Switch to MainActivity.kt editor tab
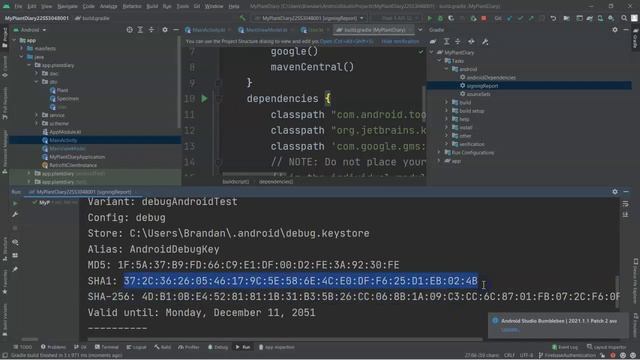Screen dimensions: 640x360 coord(208,30)
